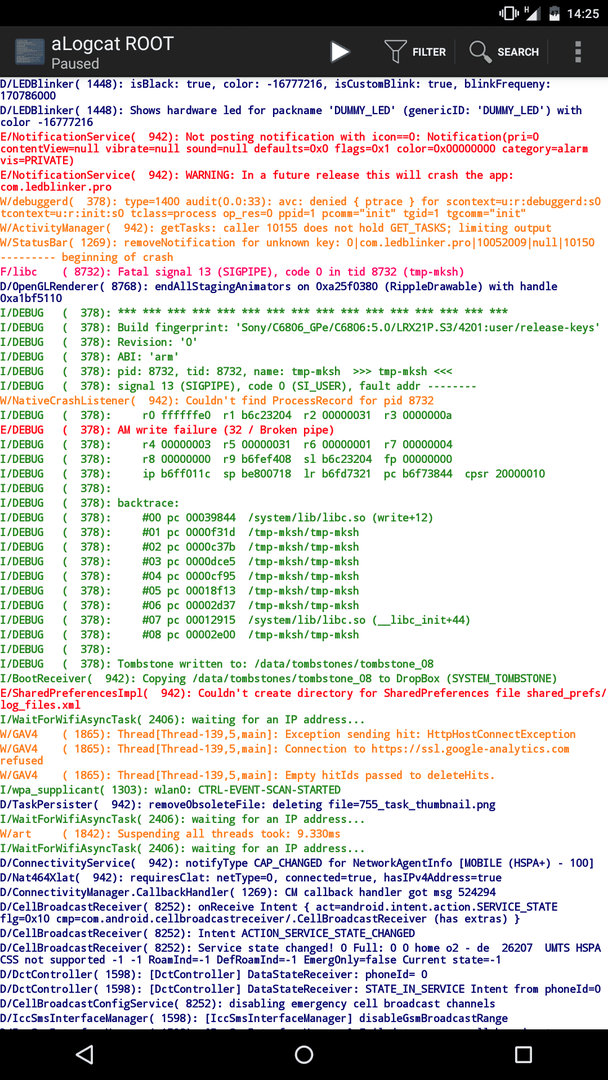Select the SharedPreferencesImpl error line
608x1080 pixels.
pyautogui.click(x=304, y=698)
